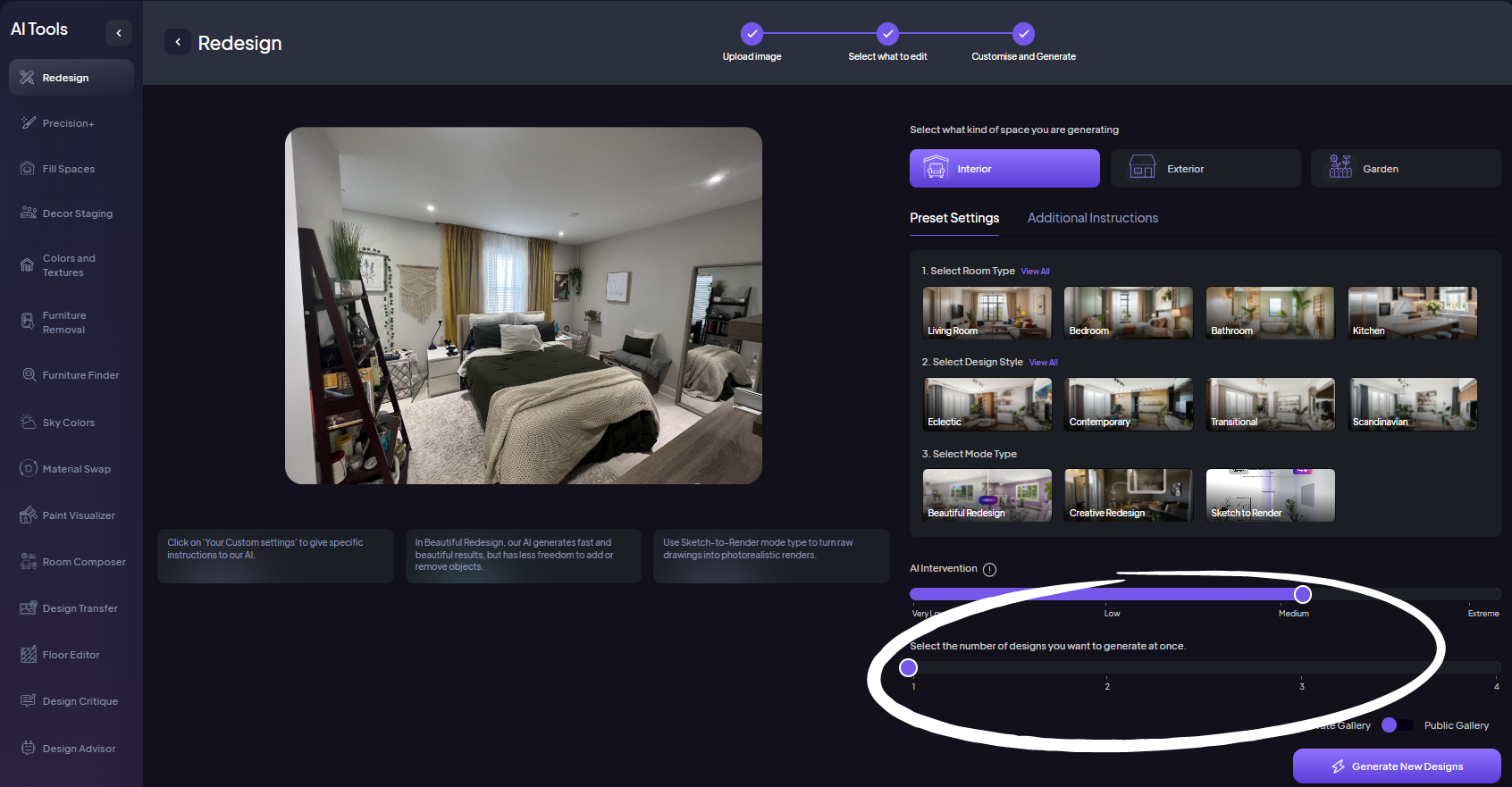Open the Preset Settings tab
Image resolution: width=1512 pixels, height=787 pixels.
point(954,218)
